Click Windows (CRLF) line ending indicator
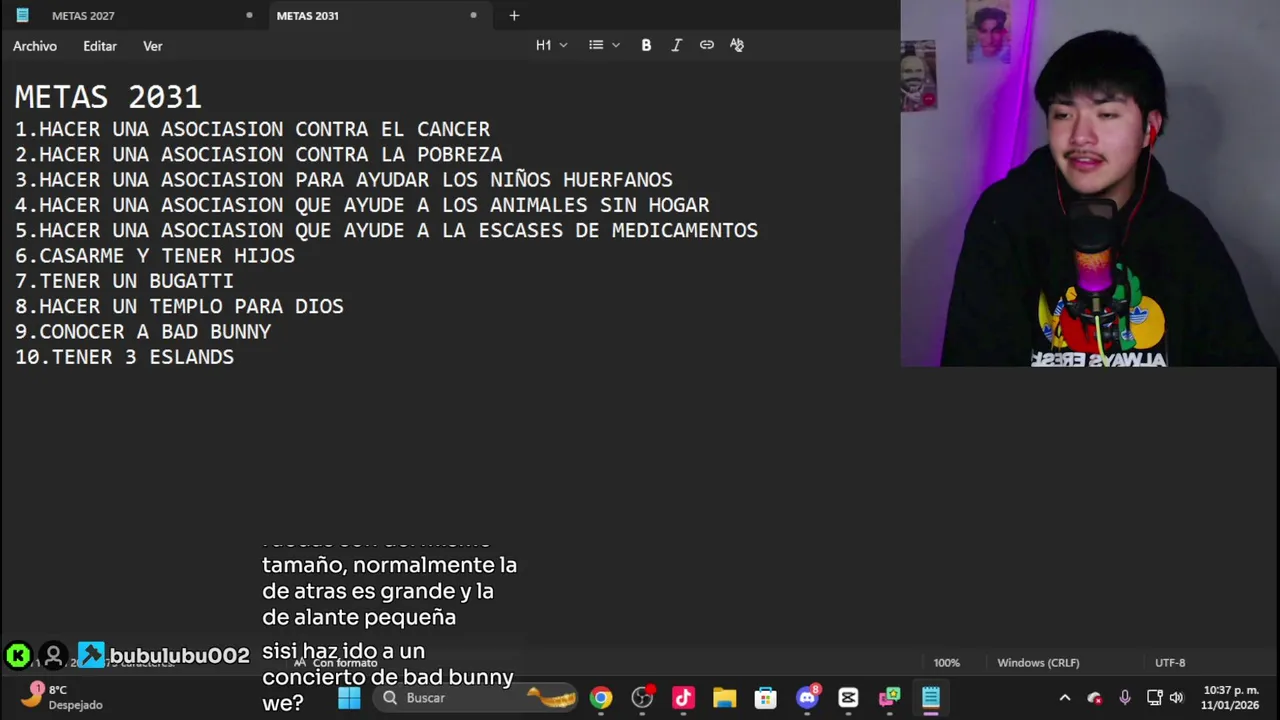Image resolution: width=1280 pixels, height=720 pixels. (1038, 663)
